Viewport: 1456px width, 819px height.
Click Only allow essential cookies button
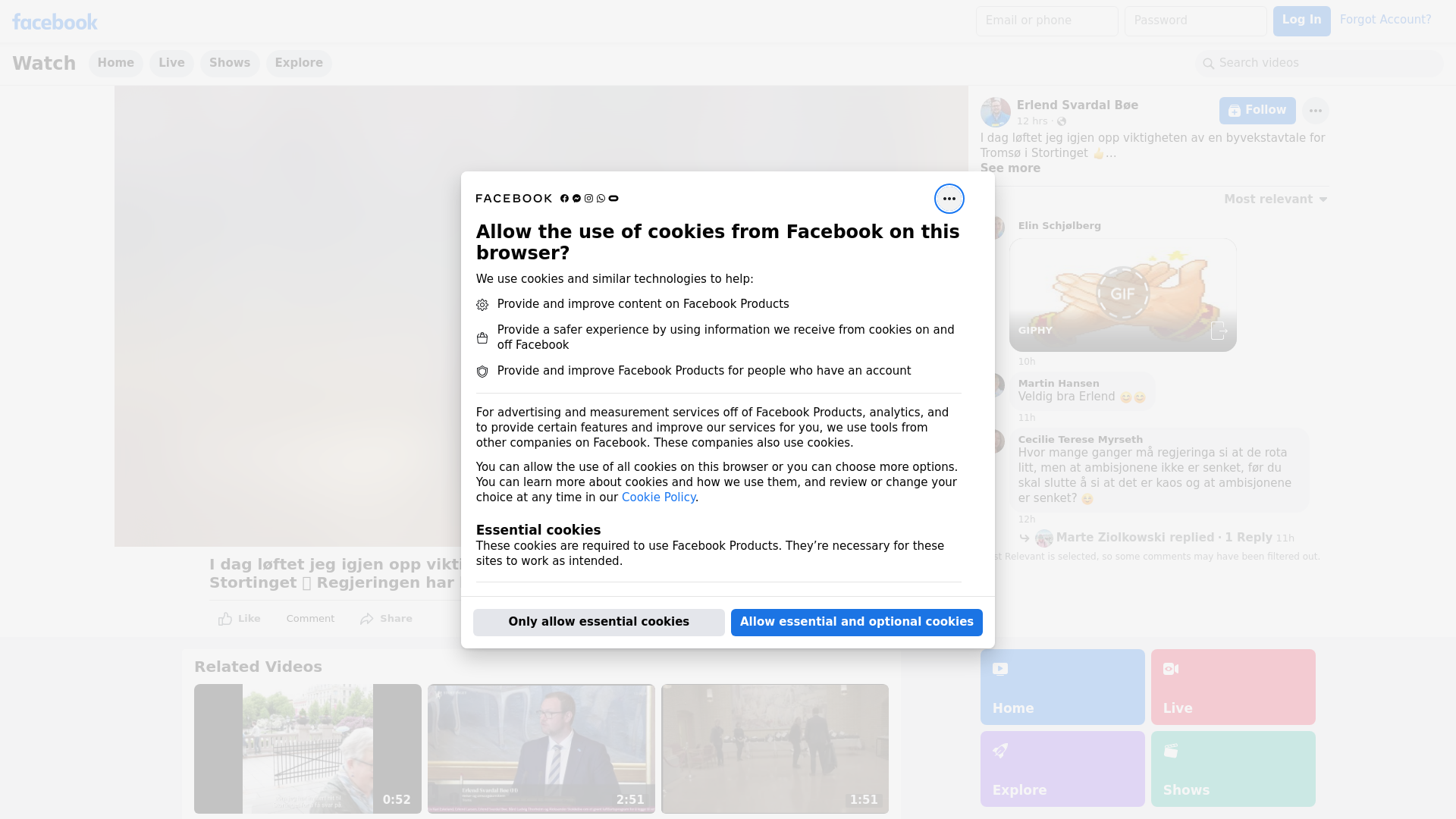coord(598,622)
